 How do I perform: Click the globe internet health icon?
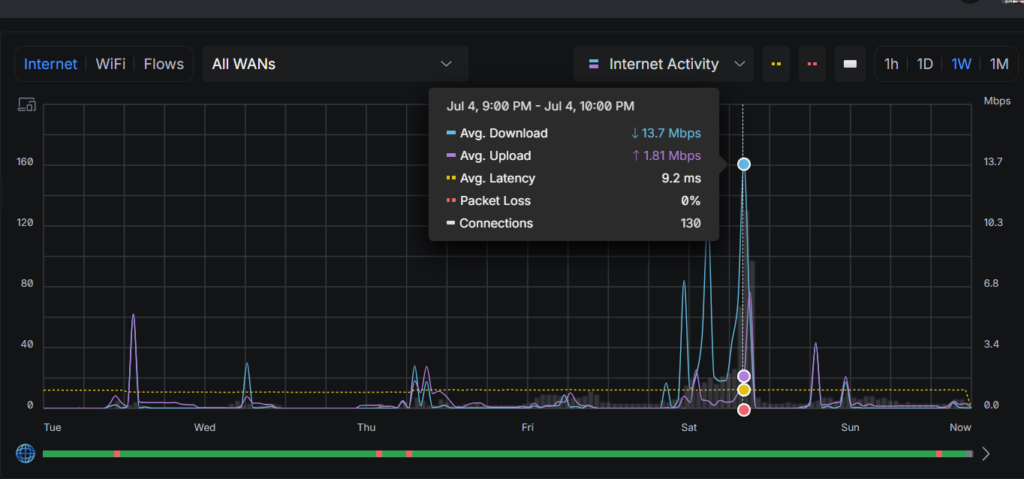click(25, 454)
